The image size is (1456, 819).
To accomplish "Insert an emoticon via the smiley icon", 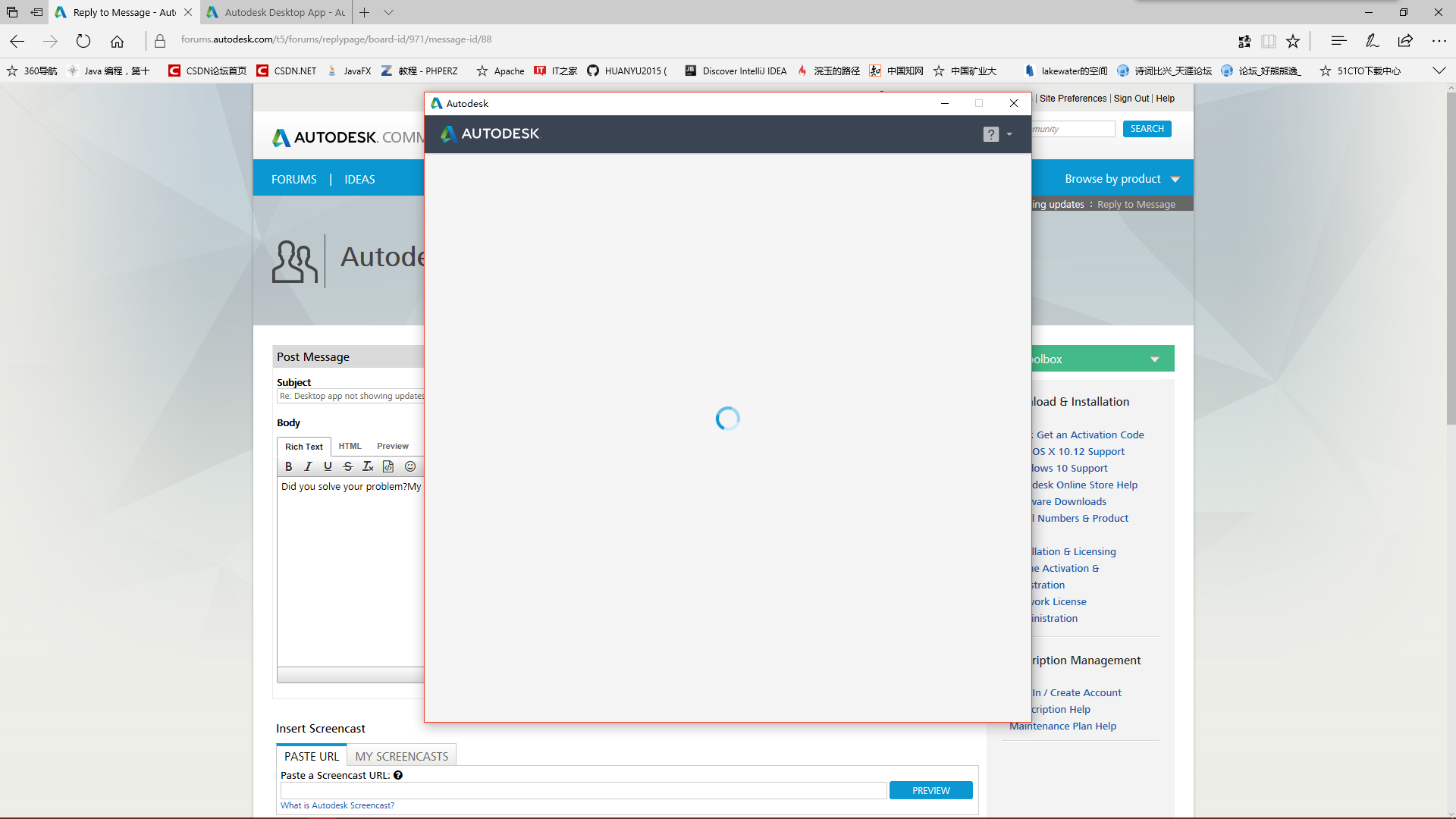I will tap(410, 466).
